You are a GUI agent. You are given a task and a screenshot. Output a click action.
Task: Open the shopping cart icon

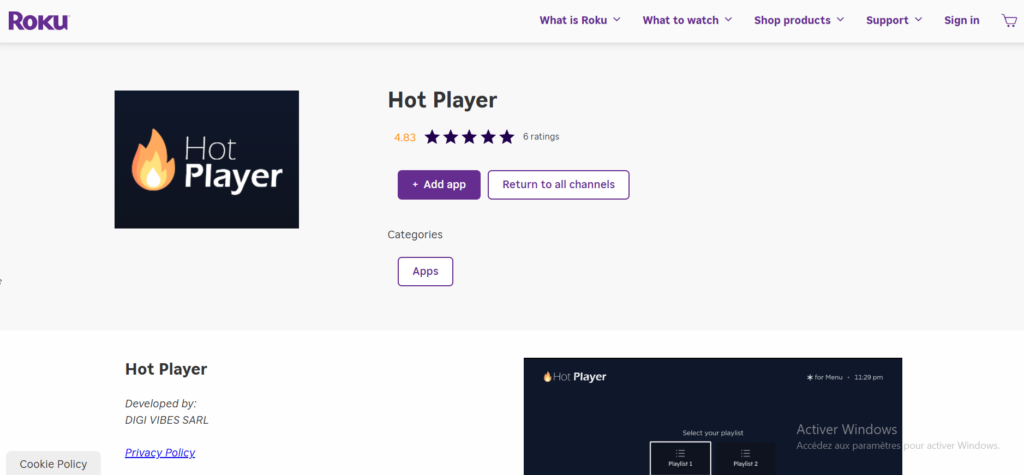click(1009, 20)
